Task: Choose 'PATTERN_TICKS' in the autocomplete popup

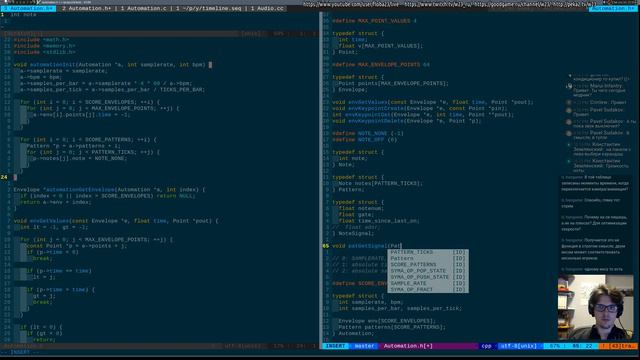Action: (428, 252)
